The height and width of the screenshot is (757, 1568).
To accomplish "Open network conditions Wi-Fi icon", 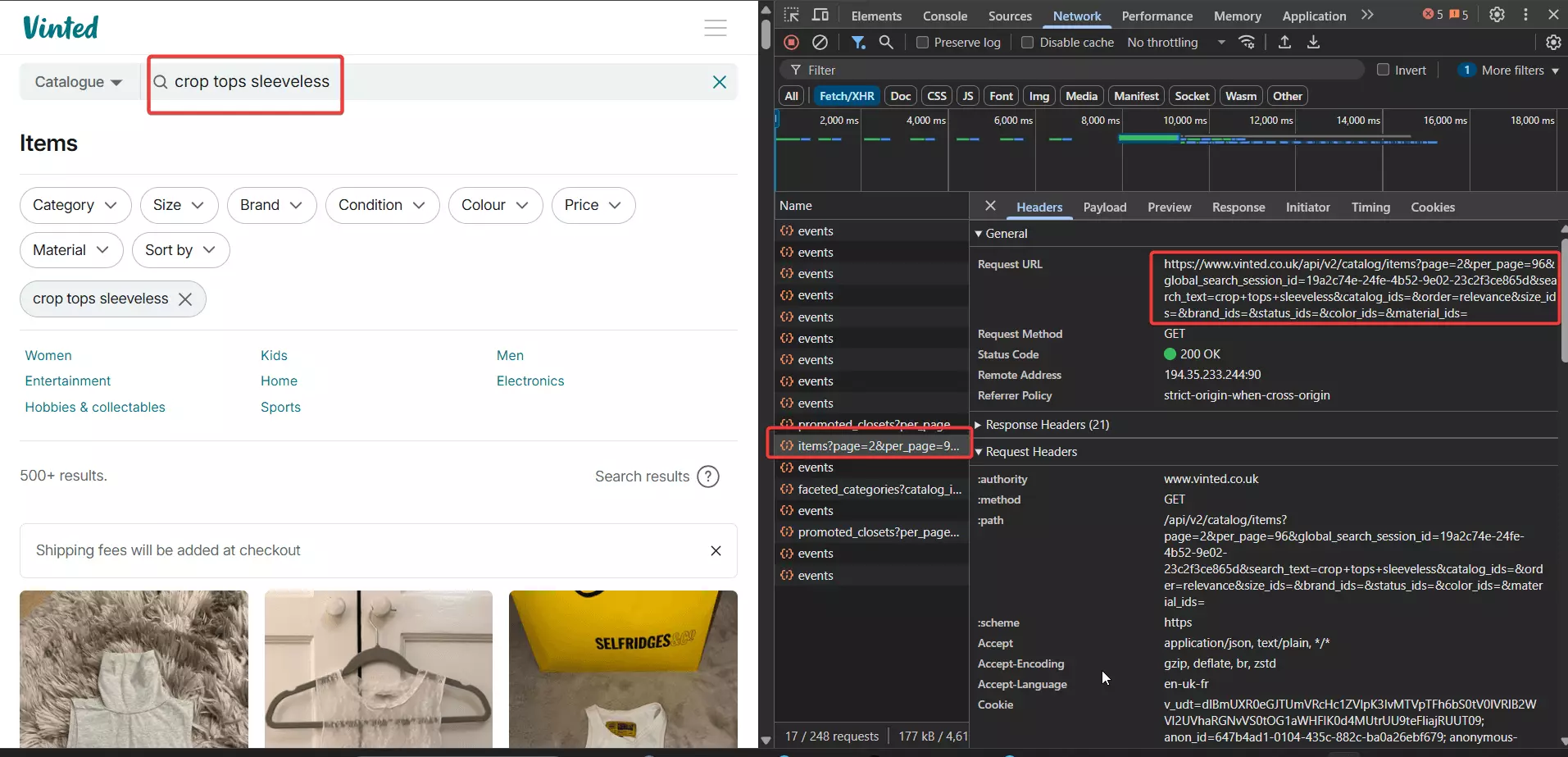I will pyautogui.click(x=1247, y=42).
